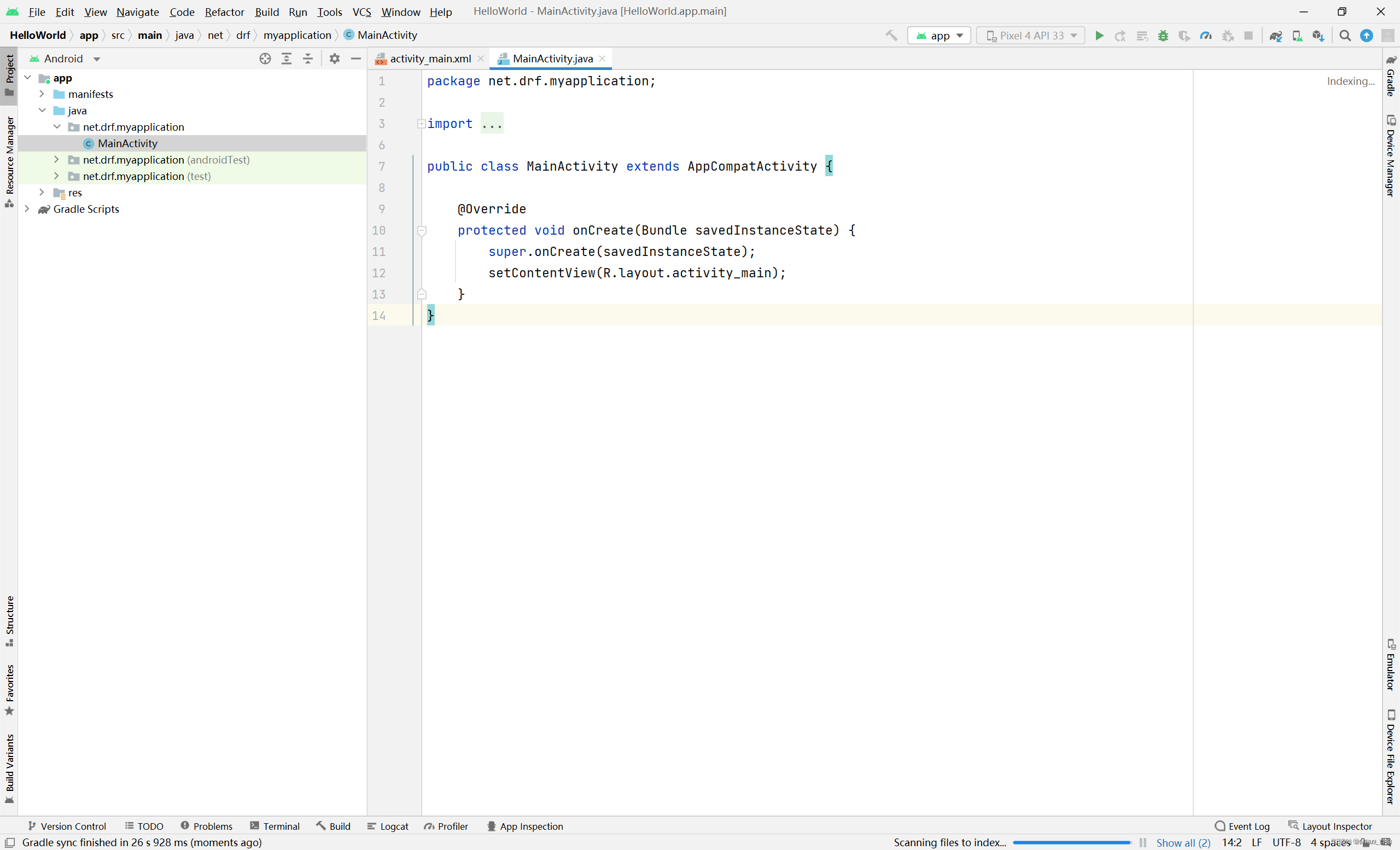Toggle the Gradle side panel

click(x=1390, y=76)
